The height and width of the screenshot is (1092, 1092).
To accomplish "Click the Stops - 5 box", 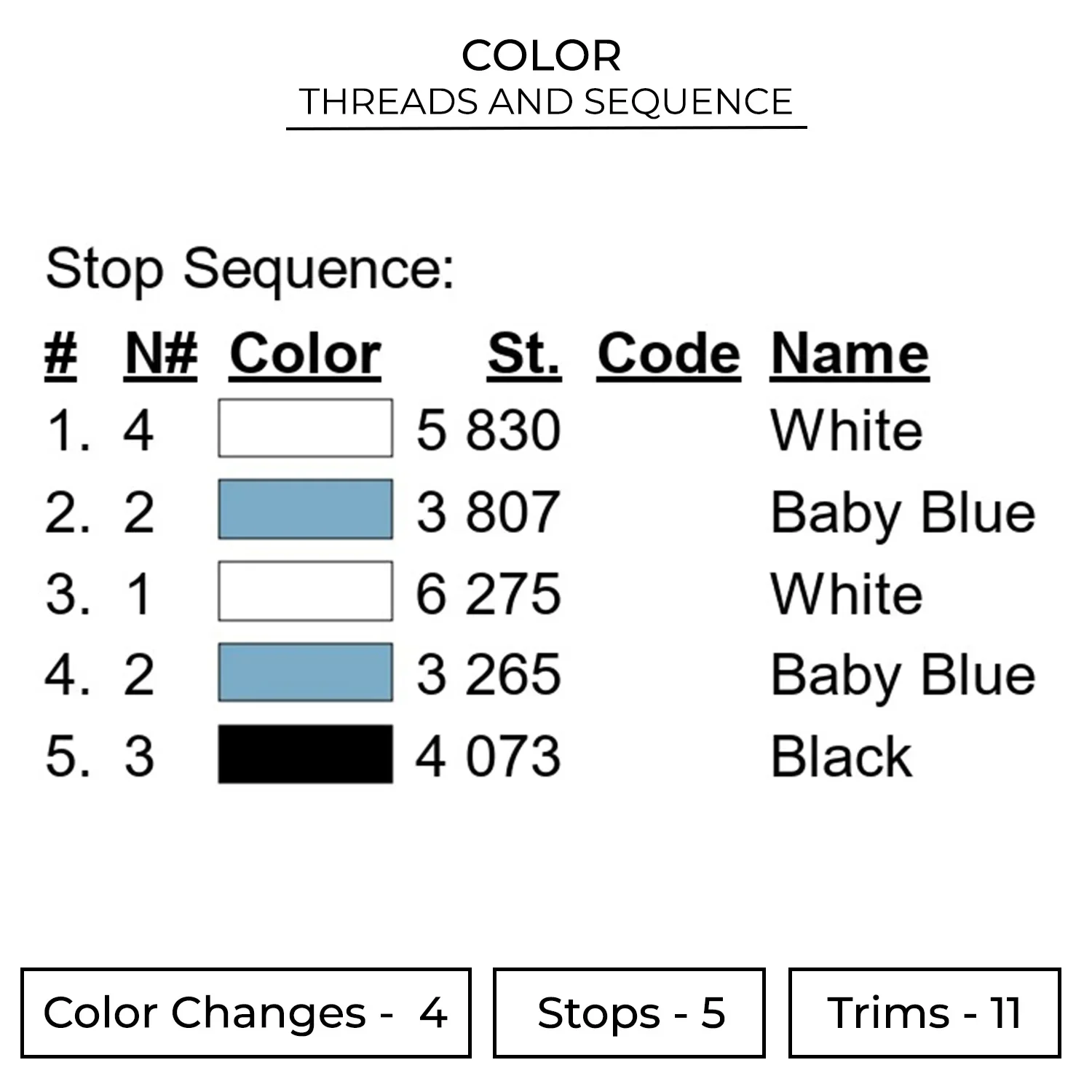I will (629, 1013).
